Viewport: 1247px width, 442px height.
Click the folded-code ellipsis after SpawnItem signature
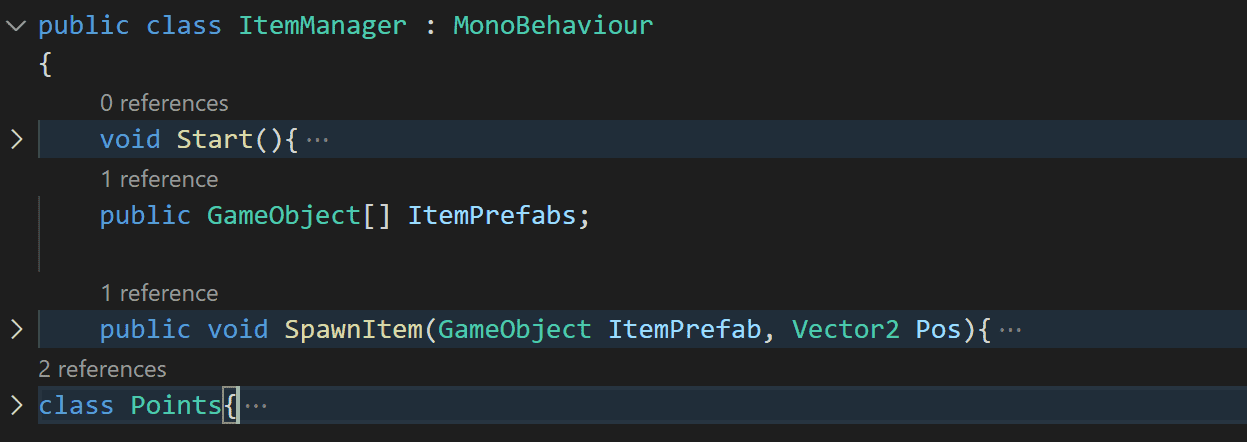[1010, 330]
